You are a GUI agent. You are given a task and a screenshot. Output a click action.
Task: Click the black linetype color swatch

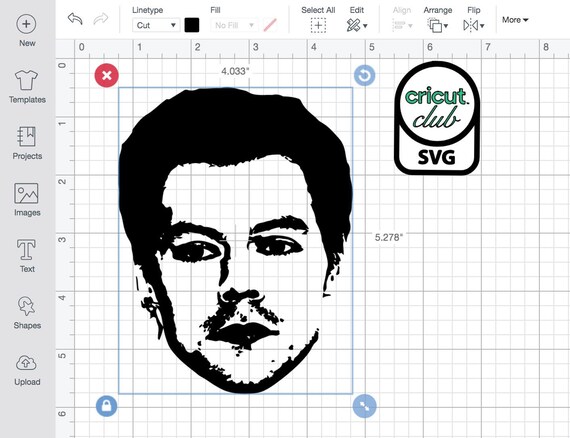click(192, 25)
